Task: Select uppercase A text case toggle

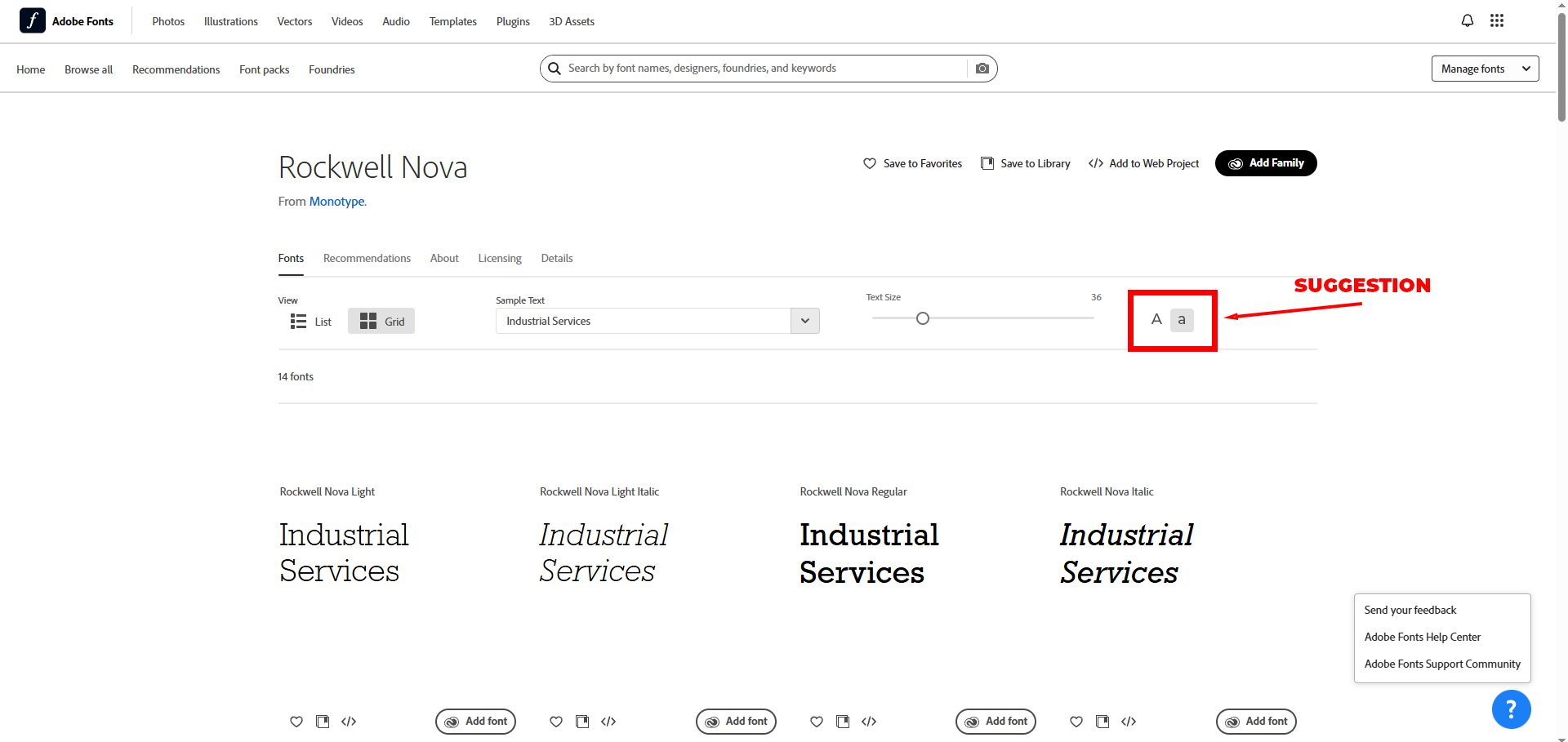Action: (1156, 319)
